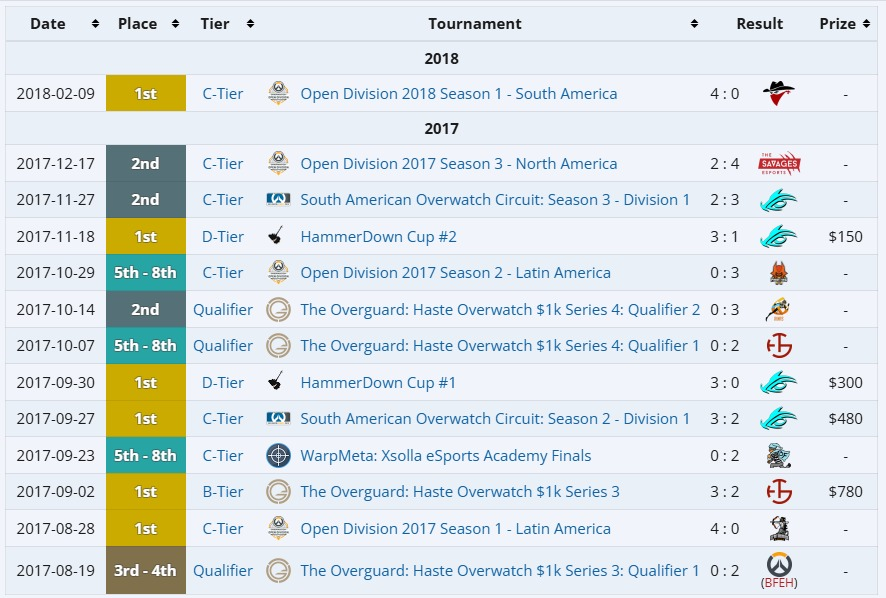This screenshot has width=886, height=598.
Task: Sort table by Tournament column arrows
Action: pyautogui.click(x=694, y=24)
